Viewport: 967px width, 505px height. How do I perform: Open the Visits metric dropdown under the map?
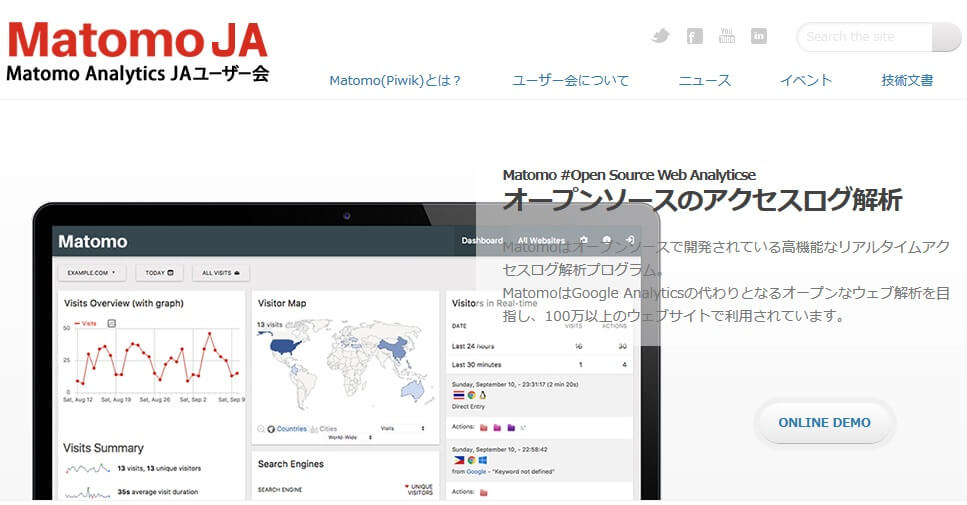click(401, 428)
